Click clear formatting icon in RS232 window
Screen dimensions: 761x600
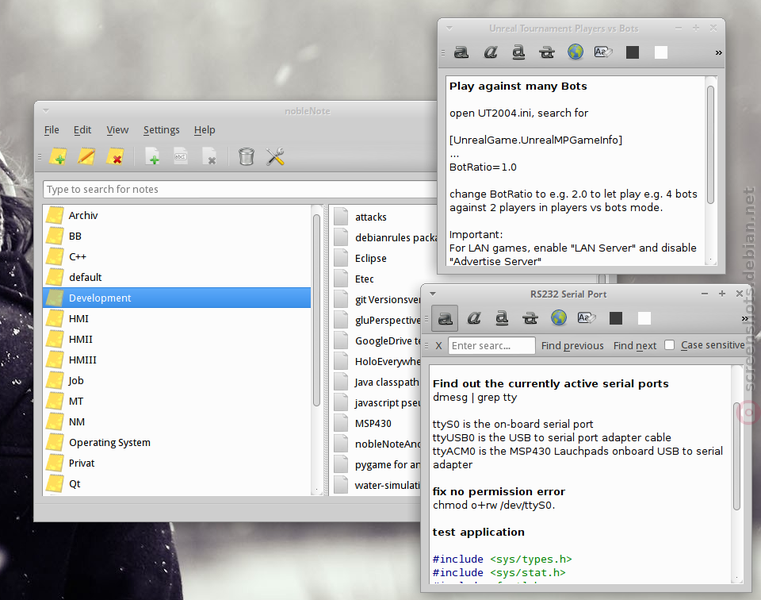click(x=587, y=318)
